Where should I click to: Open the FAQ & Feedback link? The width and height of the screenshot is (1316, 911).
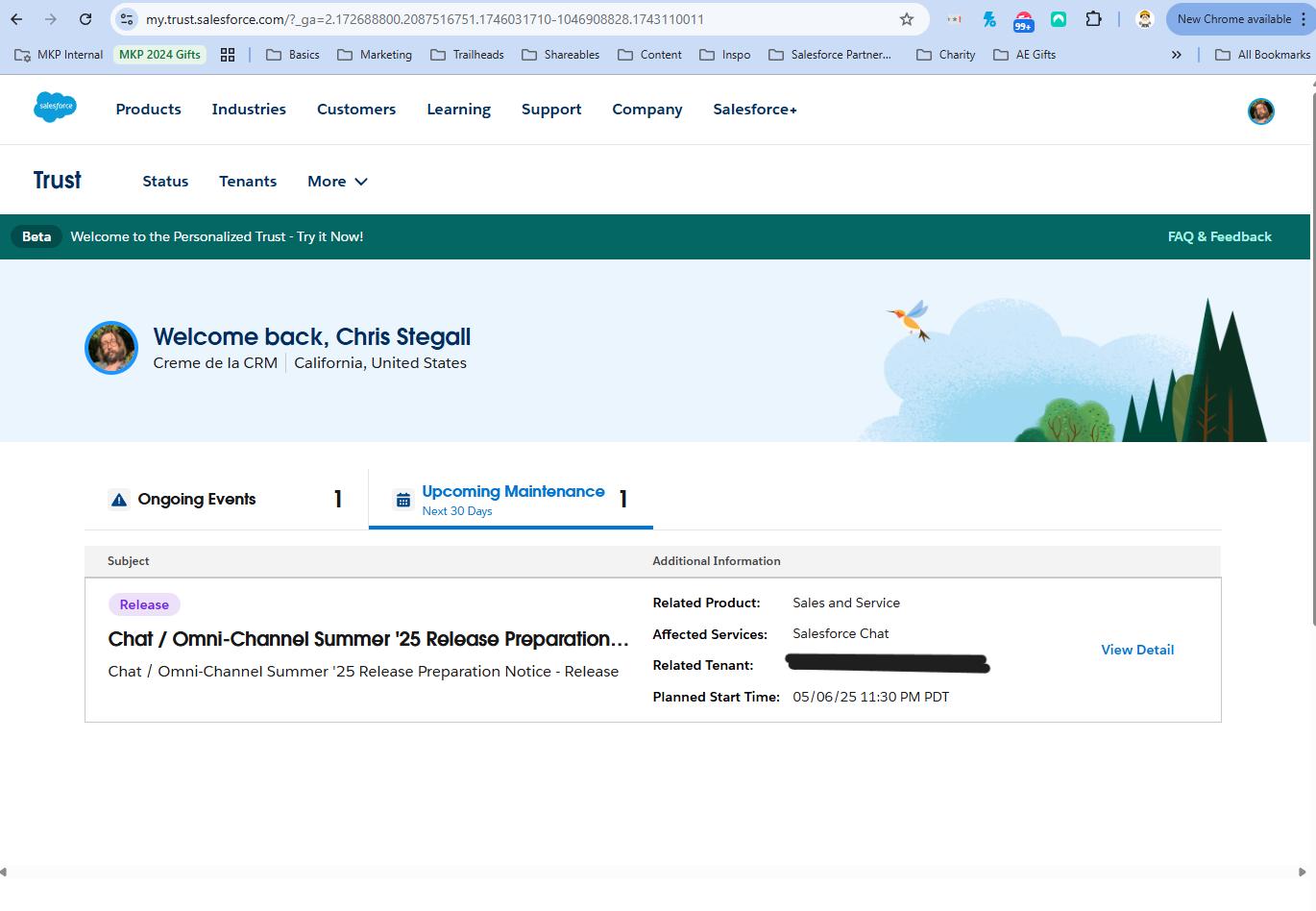click(1219, 237)
